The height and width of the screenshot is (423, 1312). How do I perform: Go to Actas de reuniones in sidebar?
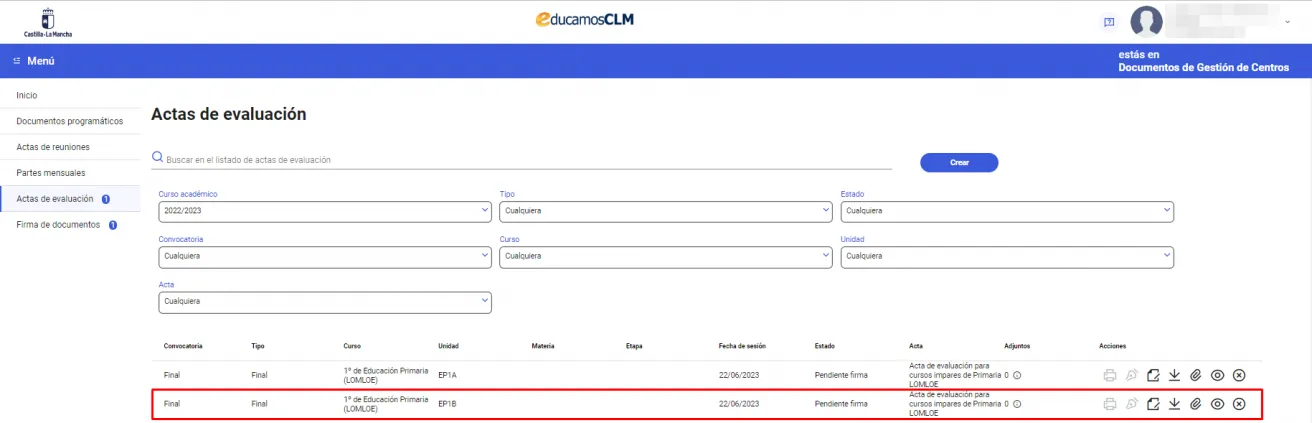tap(53, 147)
